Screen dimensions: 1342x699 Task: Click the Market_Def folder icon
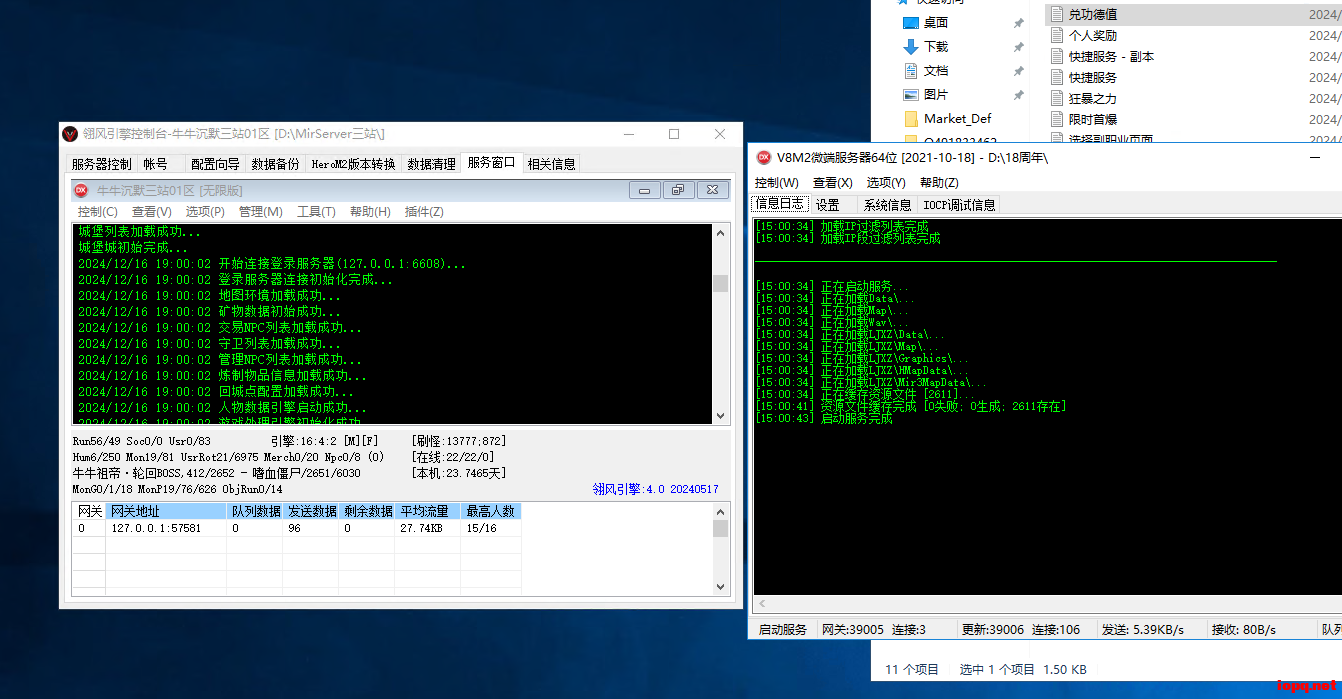[x=911, y=119]
